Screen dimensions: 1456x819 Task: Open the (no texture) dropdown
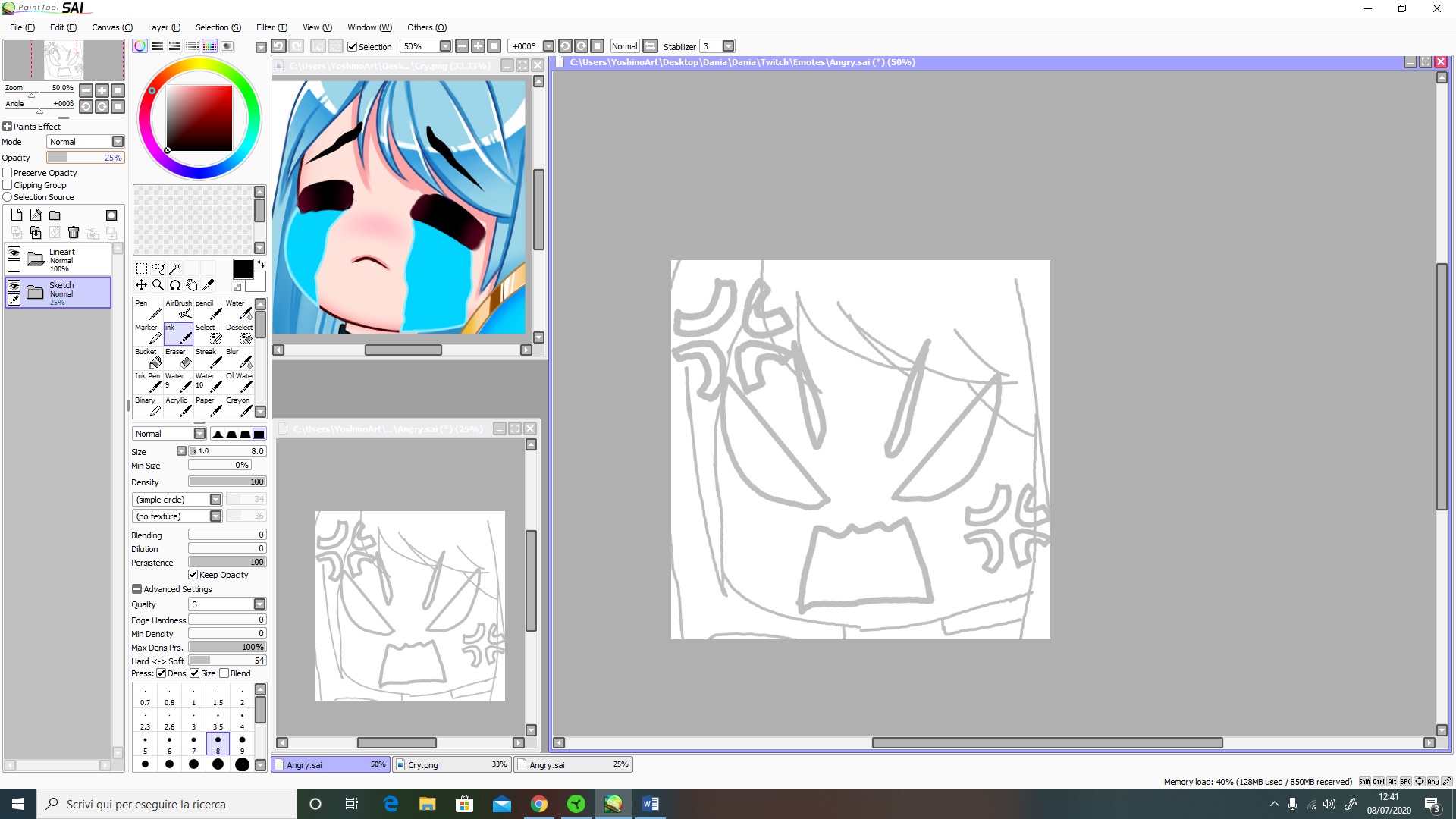216,516
